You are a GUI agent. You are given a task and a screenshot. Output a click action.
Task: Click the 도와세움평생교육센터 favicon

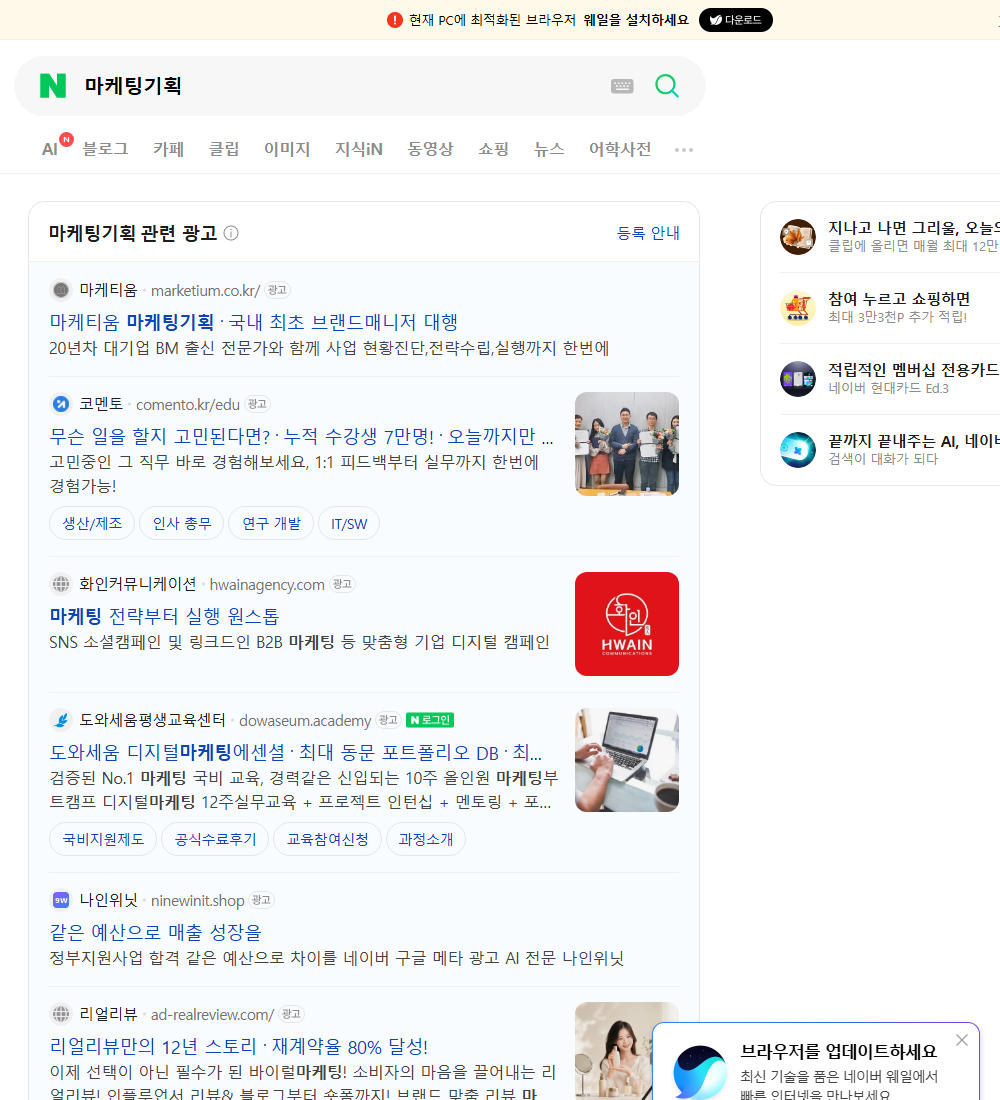[x=61, y=720]
